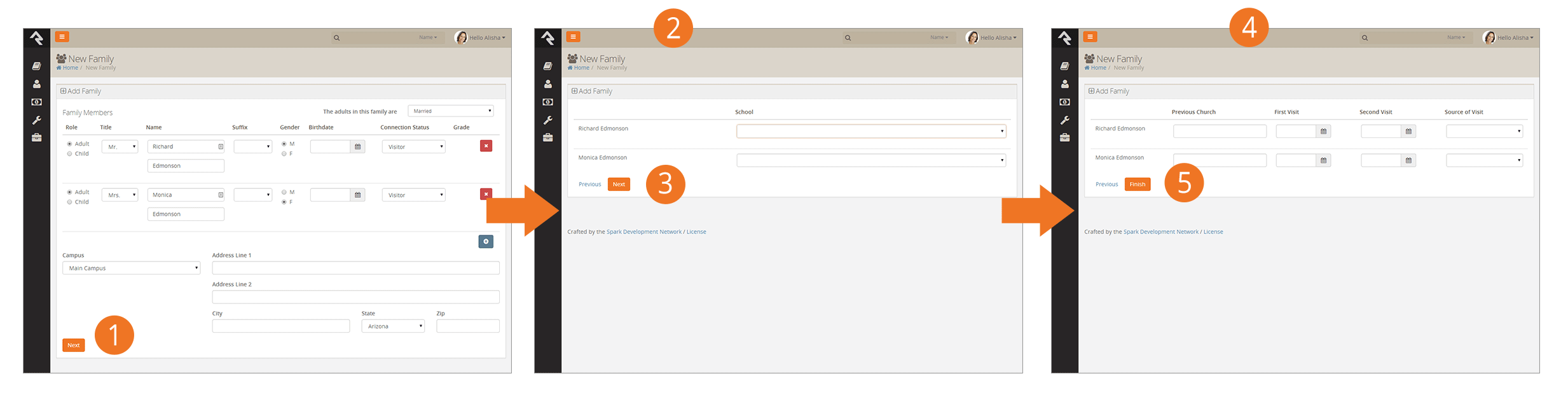Image resolution: width=1568 pixels, height=404 pixels.
Task: Click the City input field
Action: tap(281, 326)
